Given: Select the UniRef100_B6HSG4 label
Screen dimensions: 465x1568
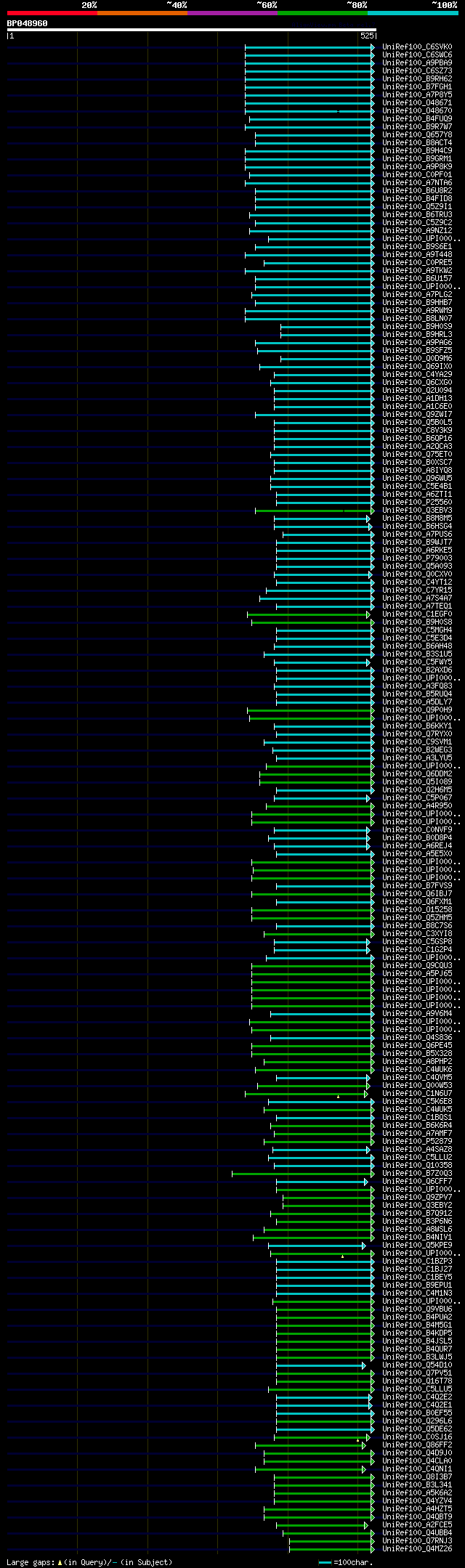Looking at the screenshot, I should (417, 527).
